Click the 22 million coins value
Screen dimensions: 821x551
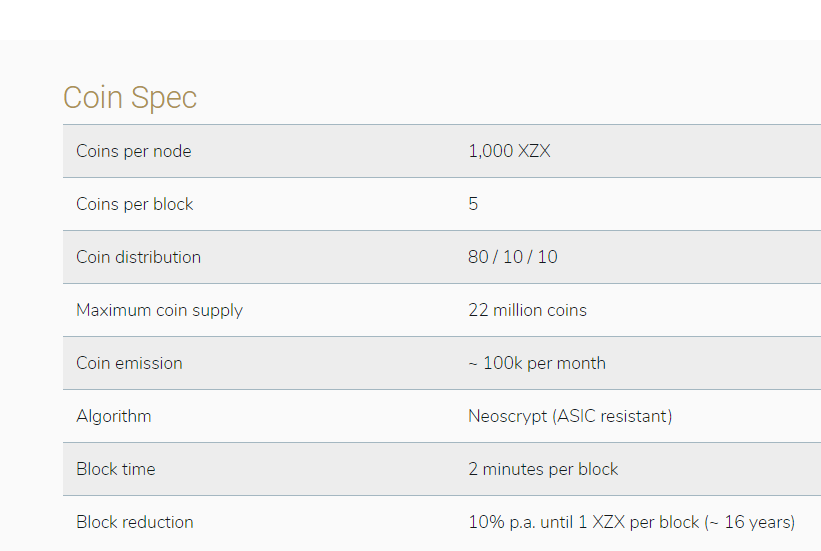527,310
